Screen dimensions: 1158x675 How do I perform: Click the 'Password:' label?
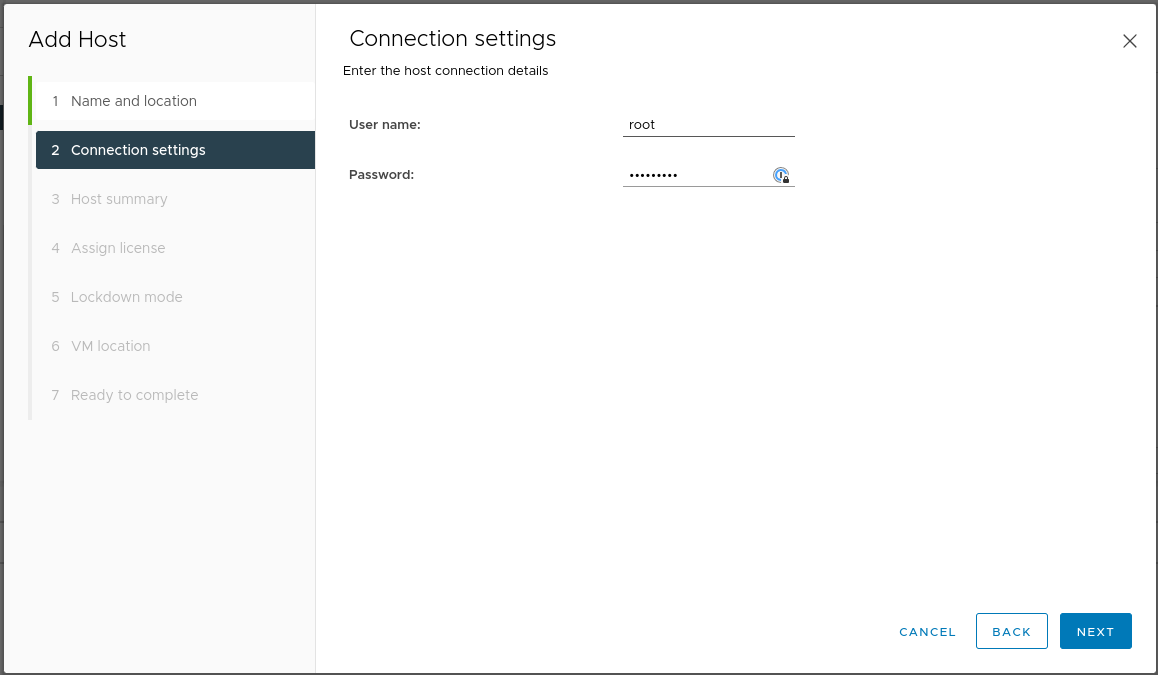coord(381,175)
